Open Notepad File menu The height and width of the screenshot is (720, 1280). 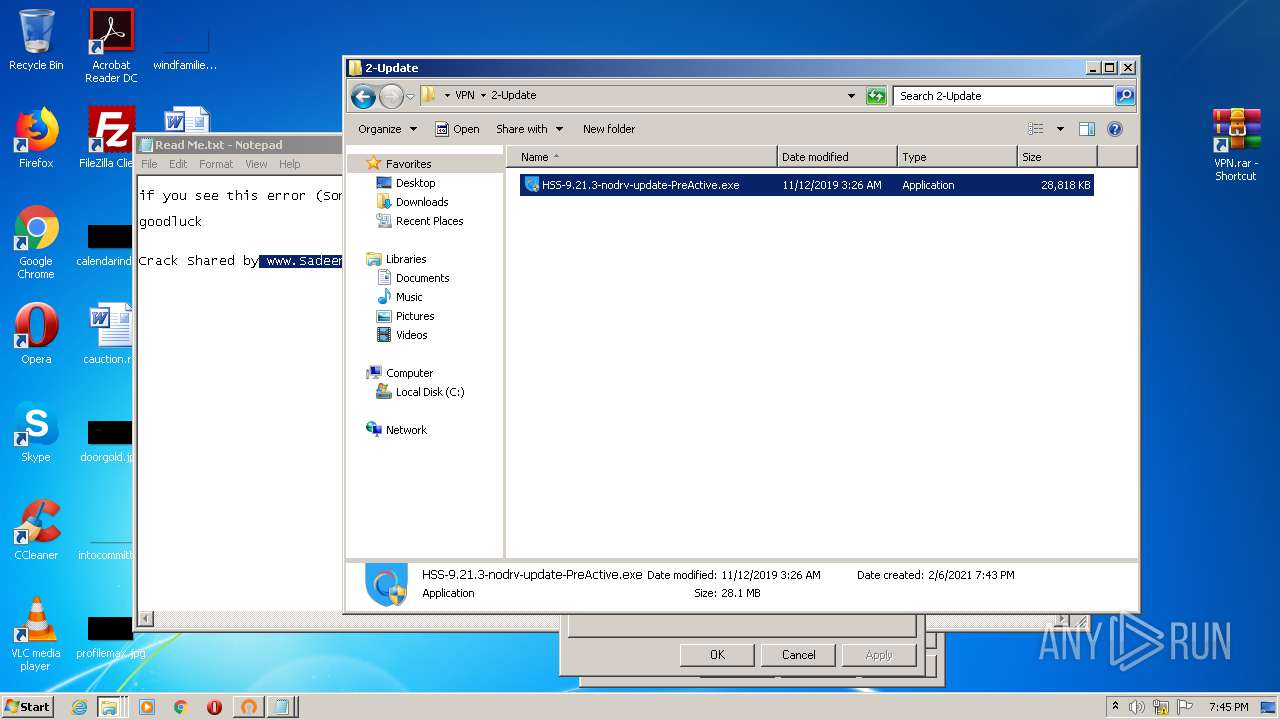coord(149,164)
